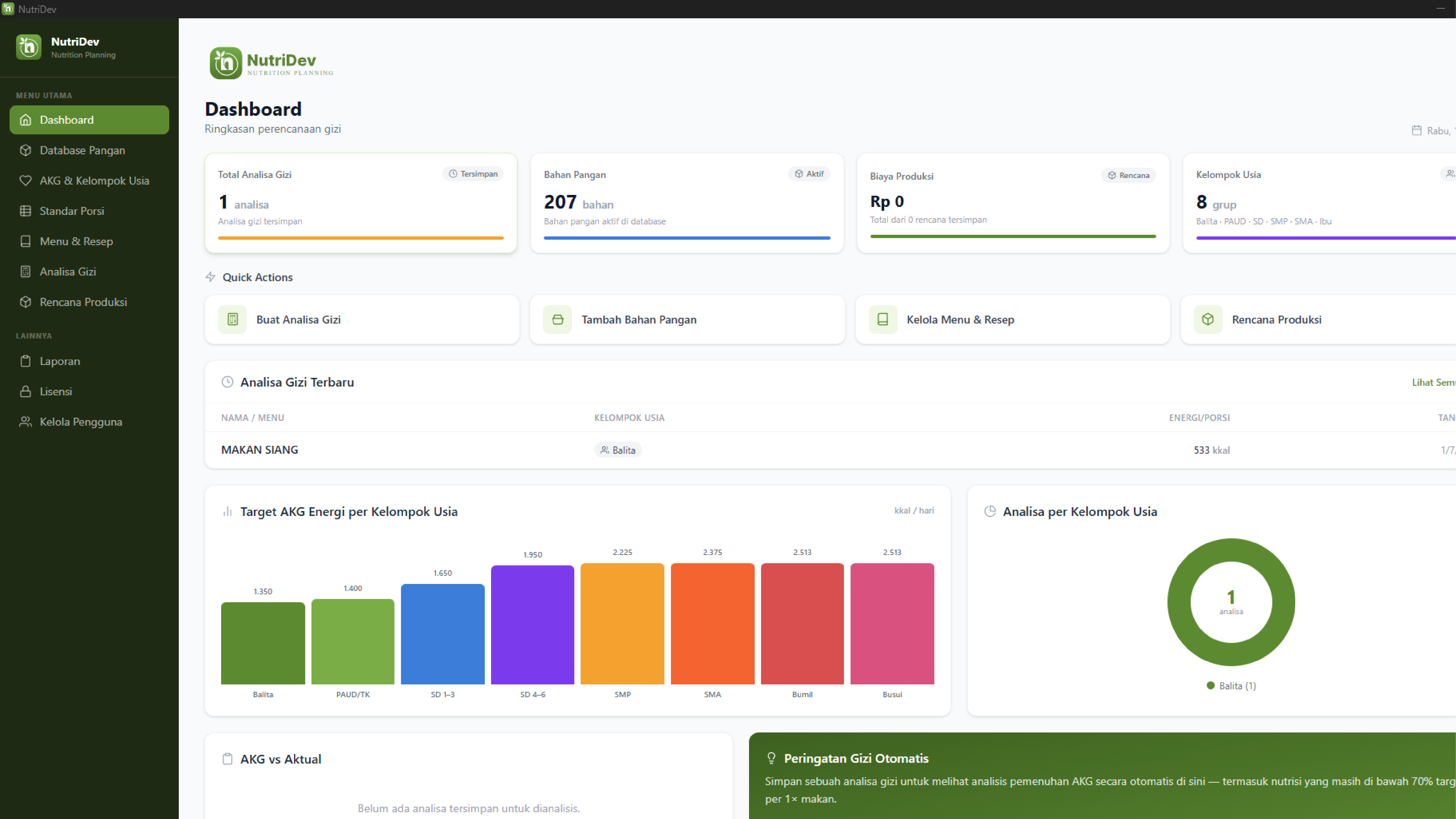Click the purple SD 4–6 bar
Viewport: 1456px width, 819px height.
pyautogui.click(x=533, y=625)
